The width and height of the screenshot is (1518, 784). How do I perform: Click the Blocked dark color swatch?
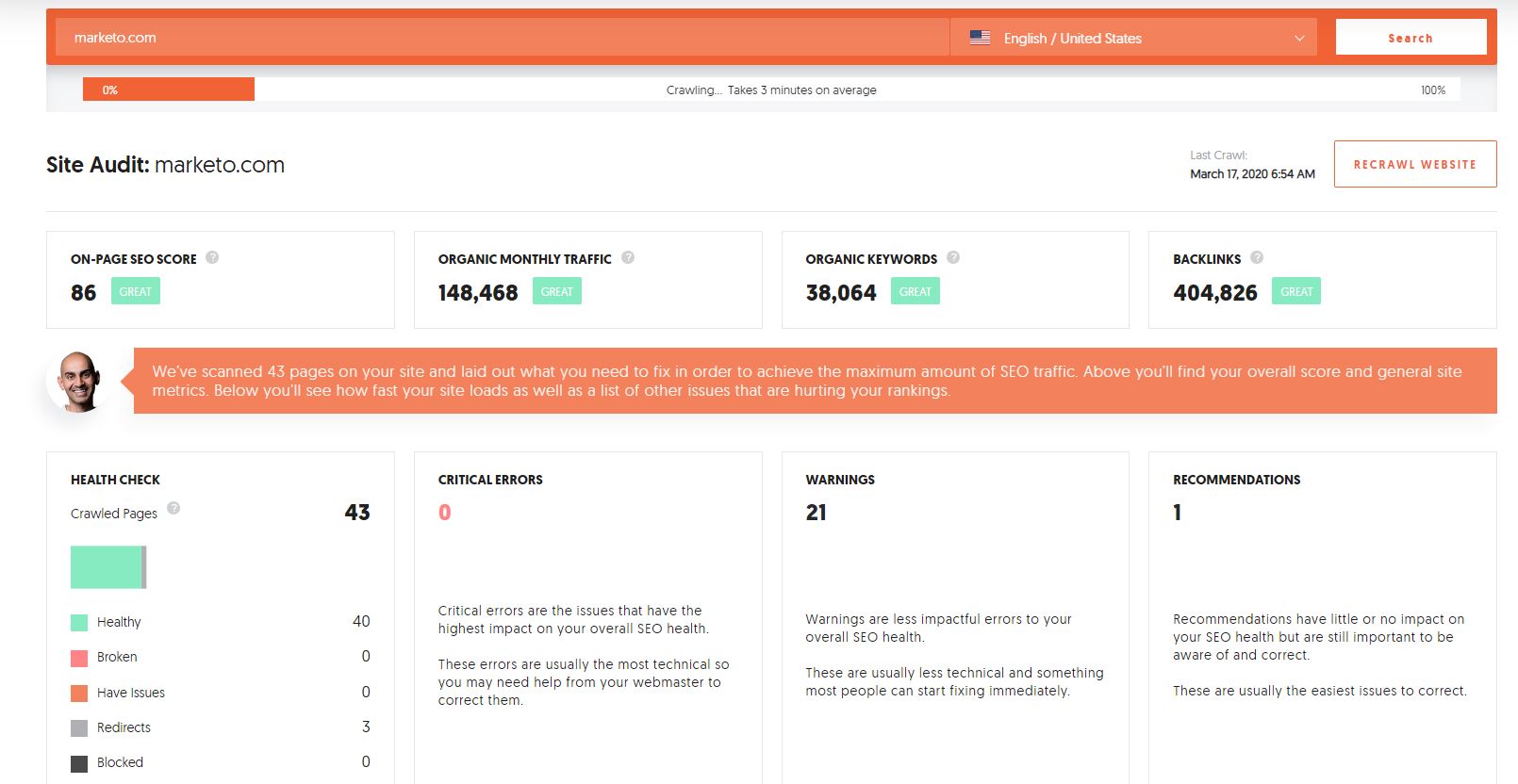pyautogui.click(x=79, y=763)
